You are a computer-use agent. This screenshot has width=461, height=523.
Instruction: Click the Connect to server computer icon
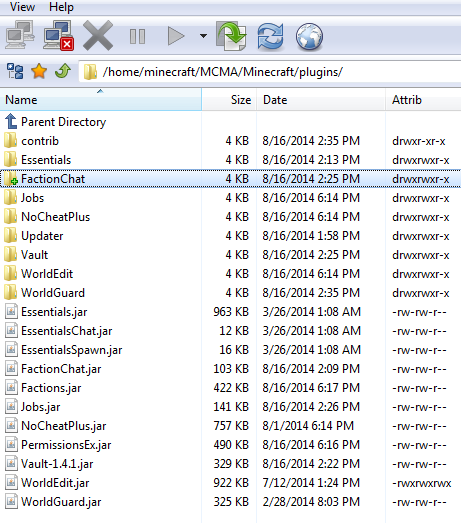point(20,35)
